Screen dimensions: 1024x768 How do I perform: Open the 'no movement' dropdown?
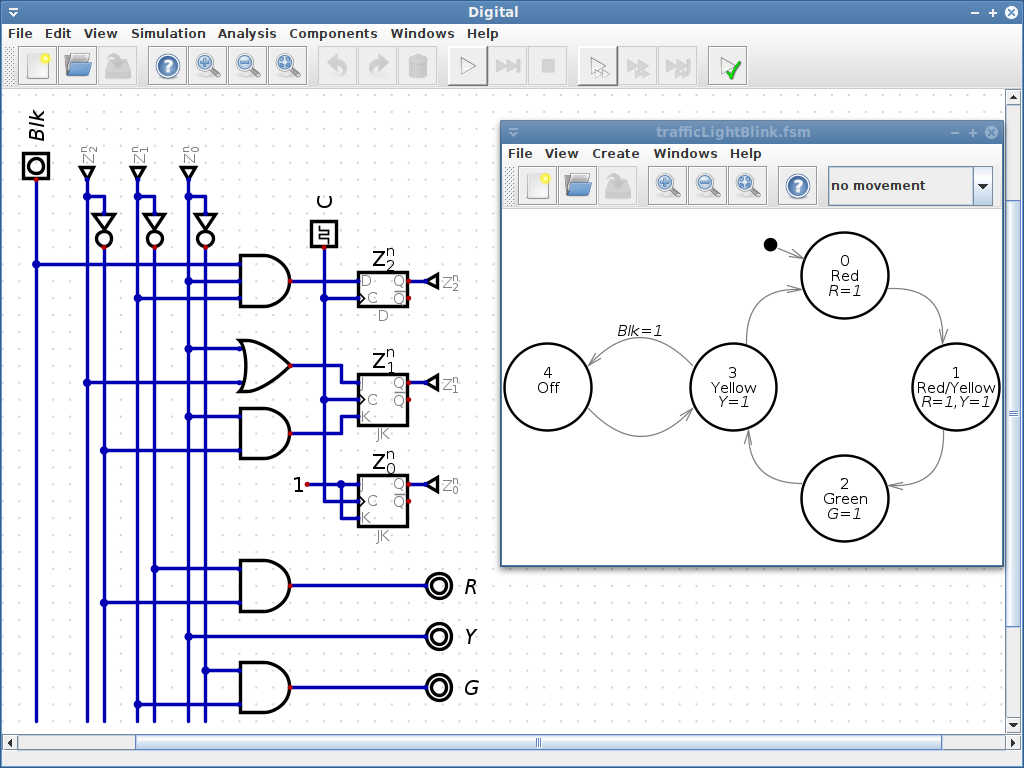(x=909, y=186)
